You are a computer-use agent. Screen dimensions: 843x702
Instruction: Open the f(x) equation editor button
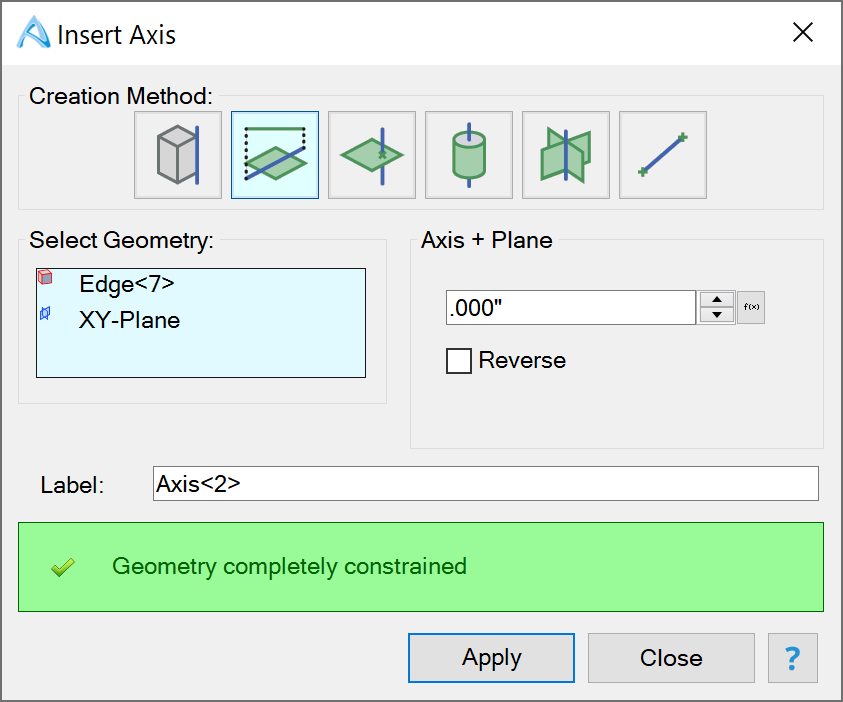click(x=751, y=307)
